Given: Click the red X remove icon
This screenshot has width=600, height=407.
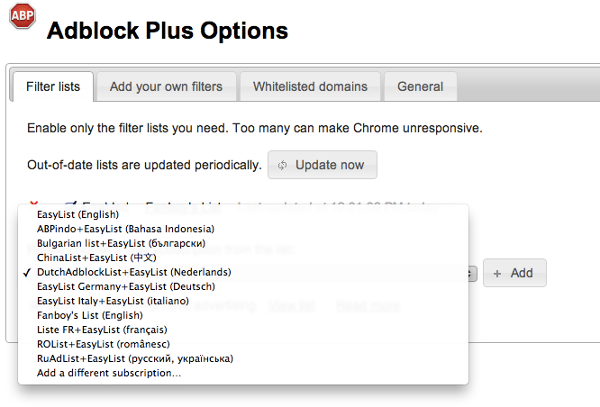Looking at the screenshot, I should pyautogui.click(x=35, y=203).
